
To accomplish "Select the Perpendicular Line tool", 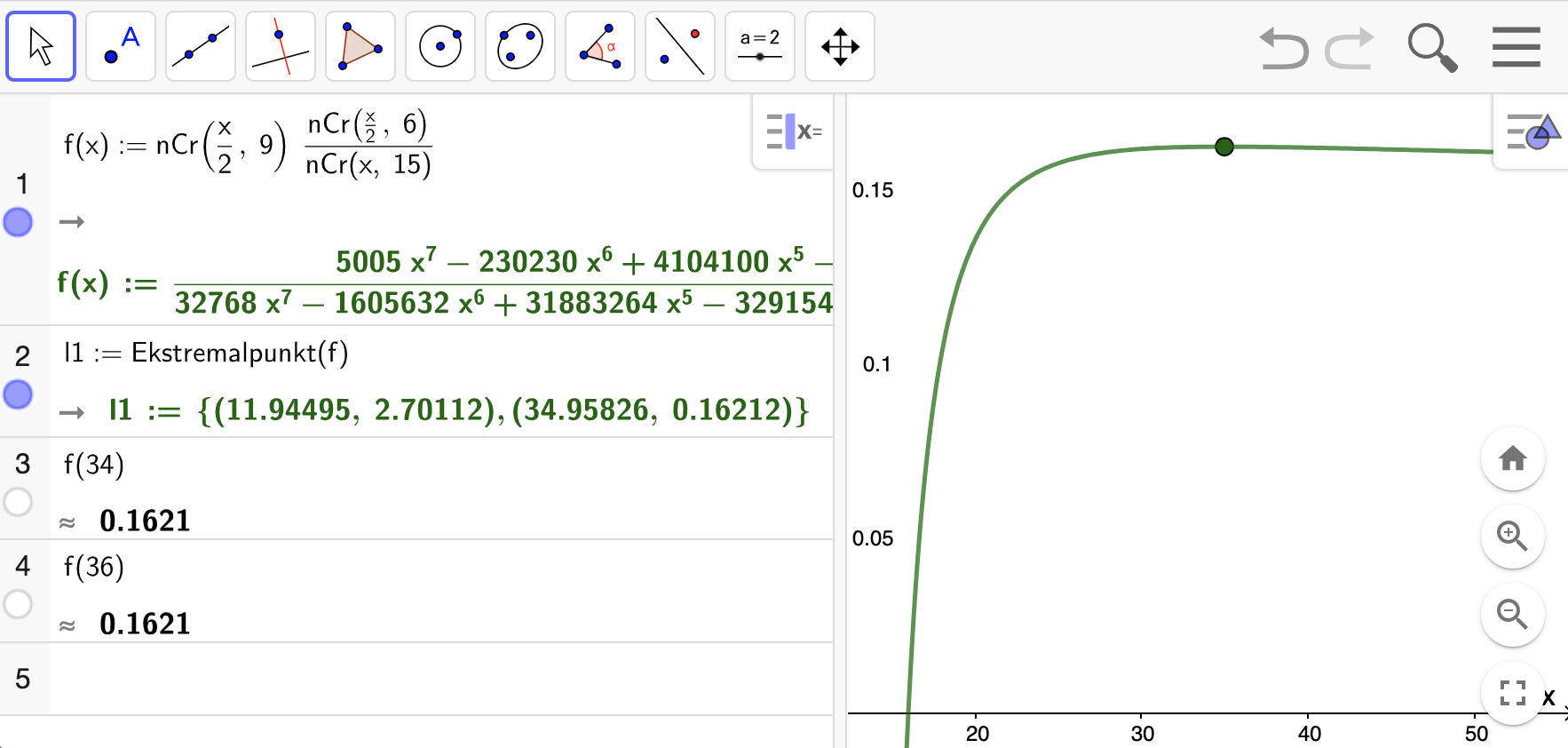I will point(281,46).
